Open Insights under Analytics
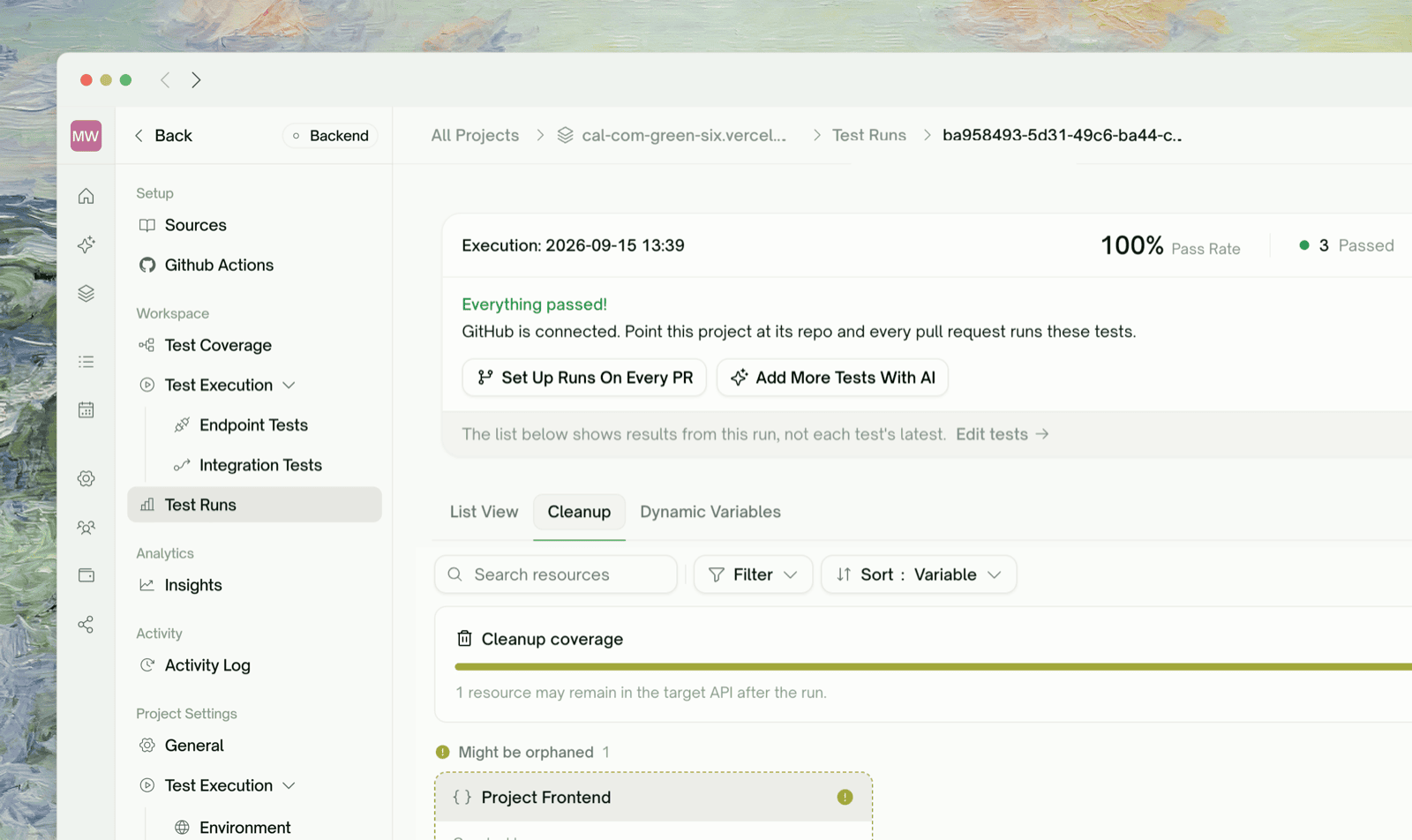Viewport: 1412px width, 840px height. click(254, 585)
